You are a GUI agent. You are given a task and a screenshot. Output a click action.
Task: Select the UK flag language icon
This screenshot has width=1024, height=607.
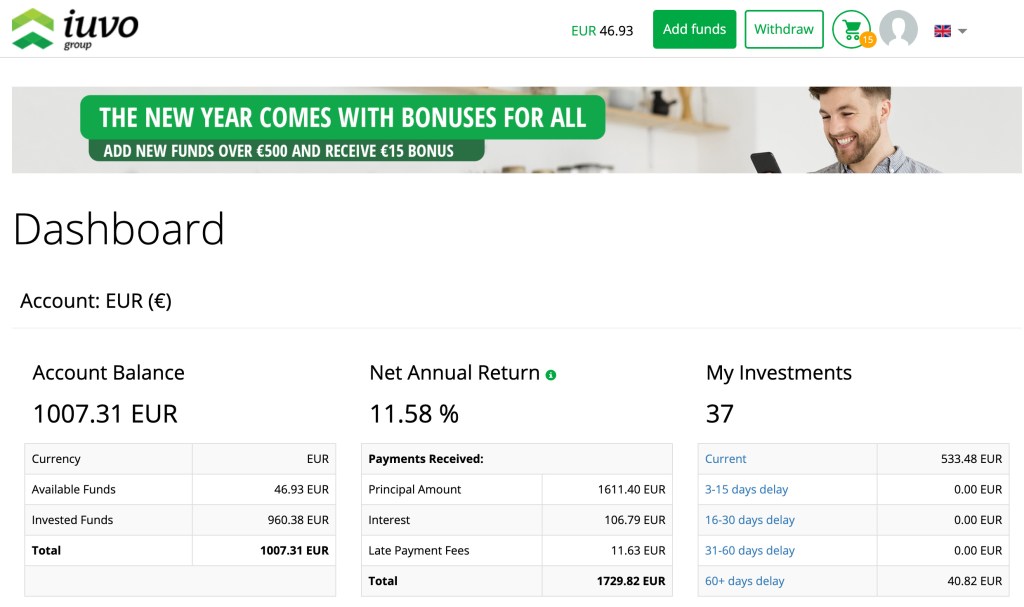(941, 30)
